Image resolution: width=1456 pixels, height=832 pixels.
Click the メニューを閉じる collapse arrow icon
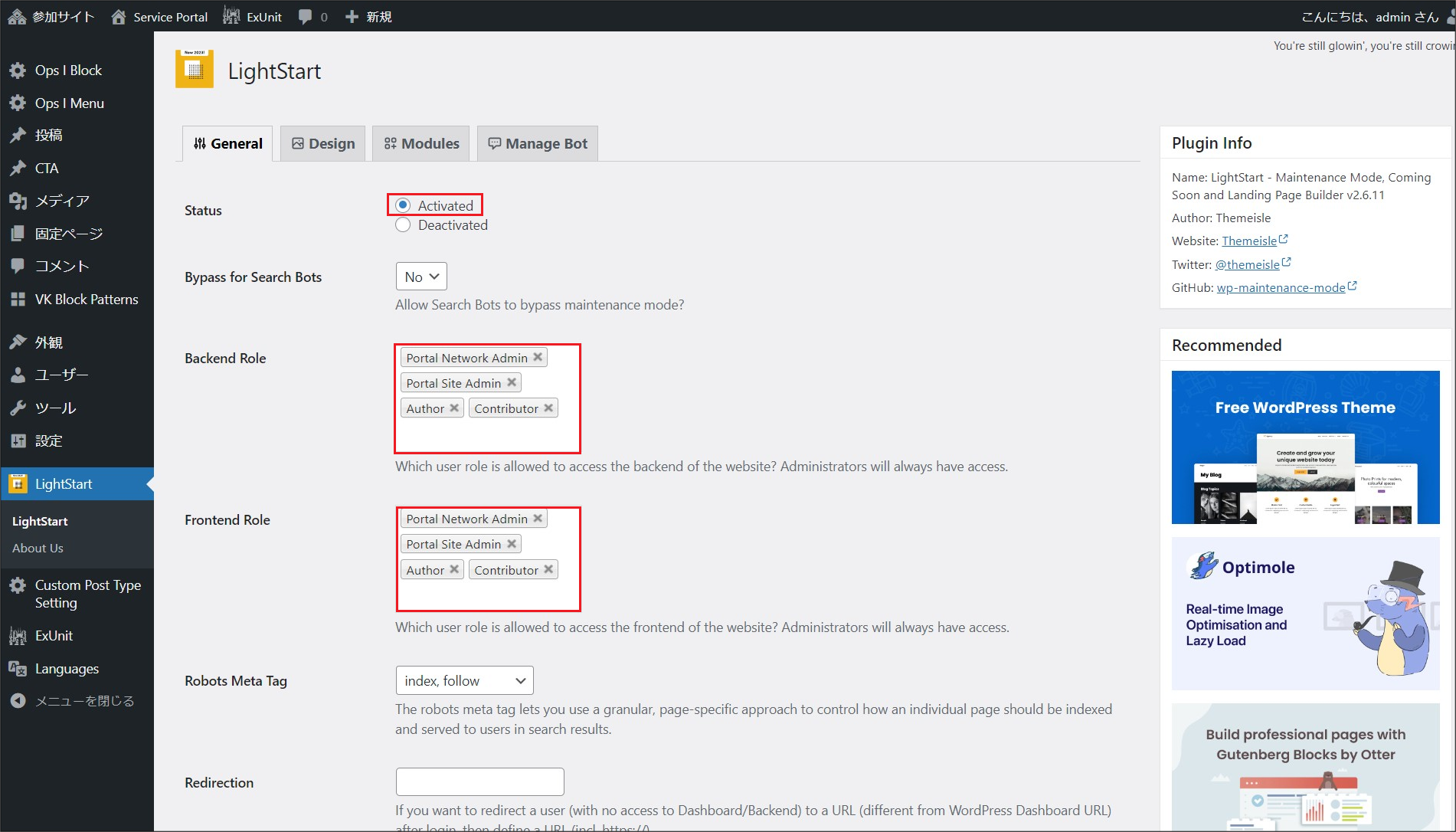18,701
